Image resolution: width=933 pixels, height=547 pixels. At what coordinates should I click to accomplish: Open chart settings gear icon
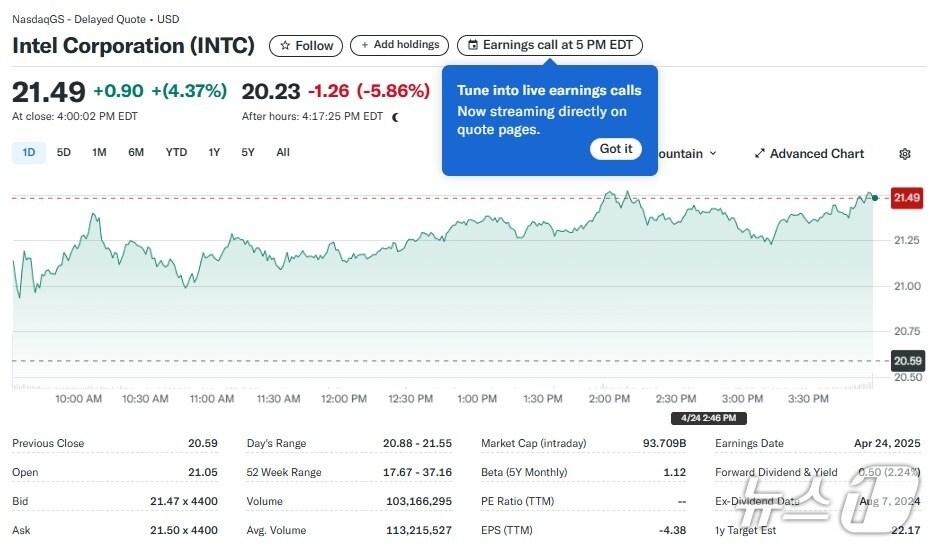pos(905,154)
